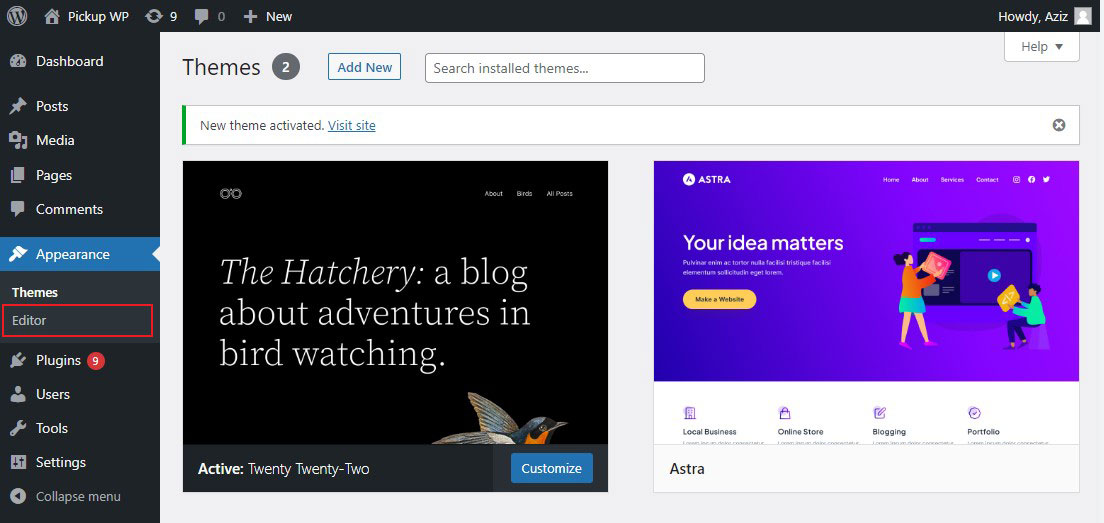
Task: Open the Dashboard menu
Action: pyautogui.click(x=70, y=61)
